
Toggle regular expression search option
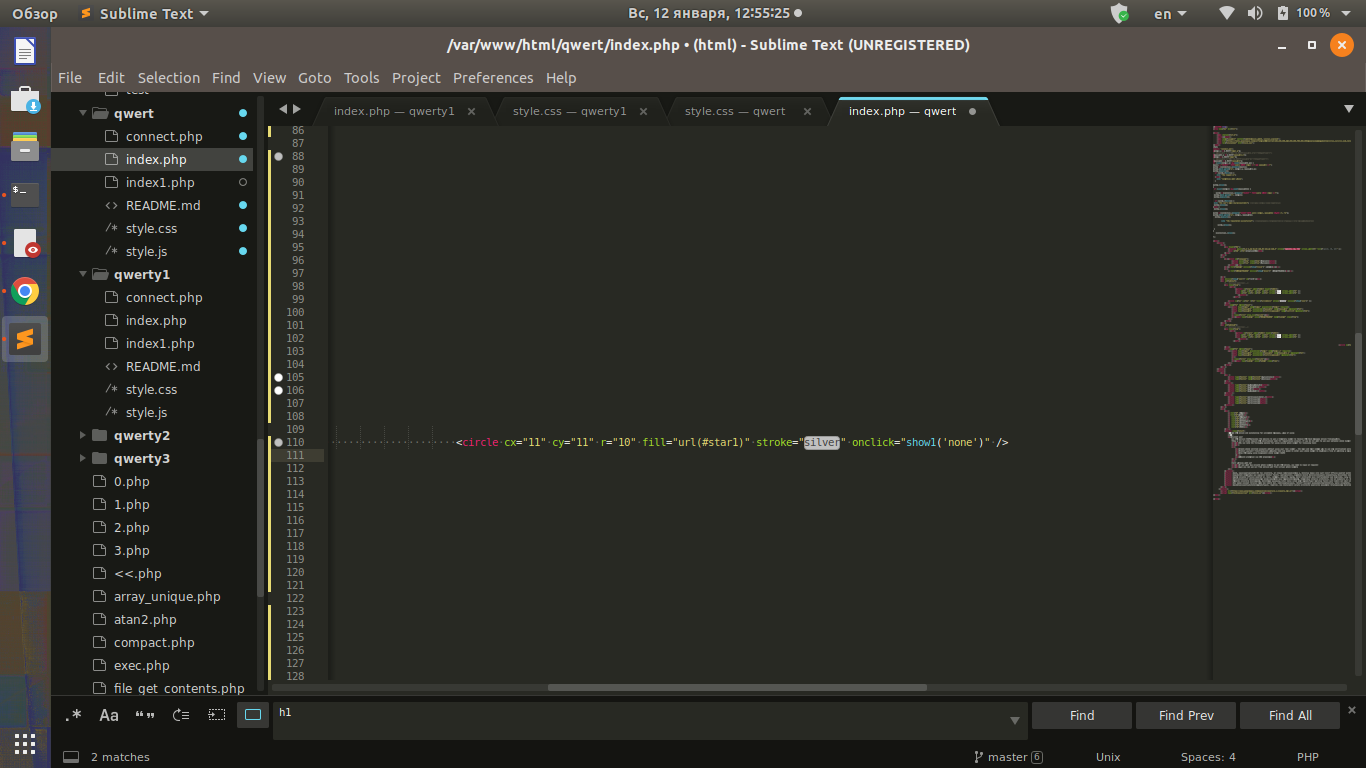coord(73,715)
